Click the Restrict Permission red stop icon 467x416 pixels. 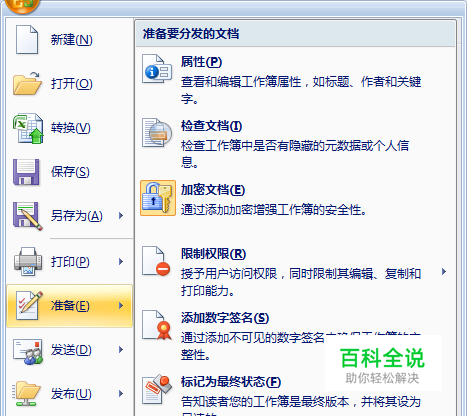click(x=156, y=261)
